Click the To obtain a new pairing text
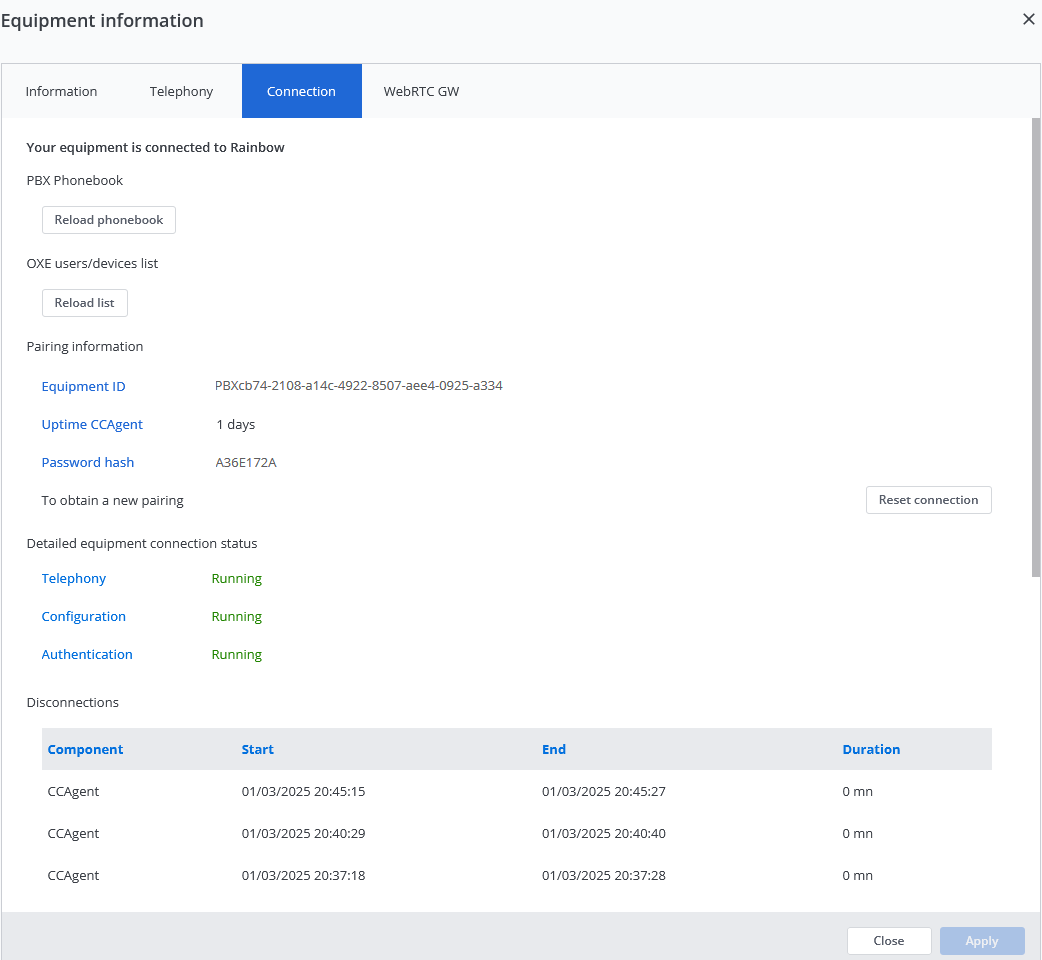Image resolution: width=1042 pixels, height=960 pixels. point(112,500)
